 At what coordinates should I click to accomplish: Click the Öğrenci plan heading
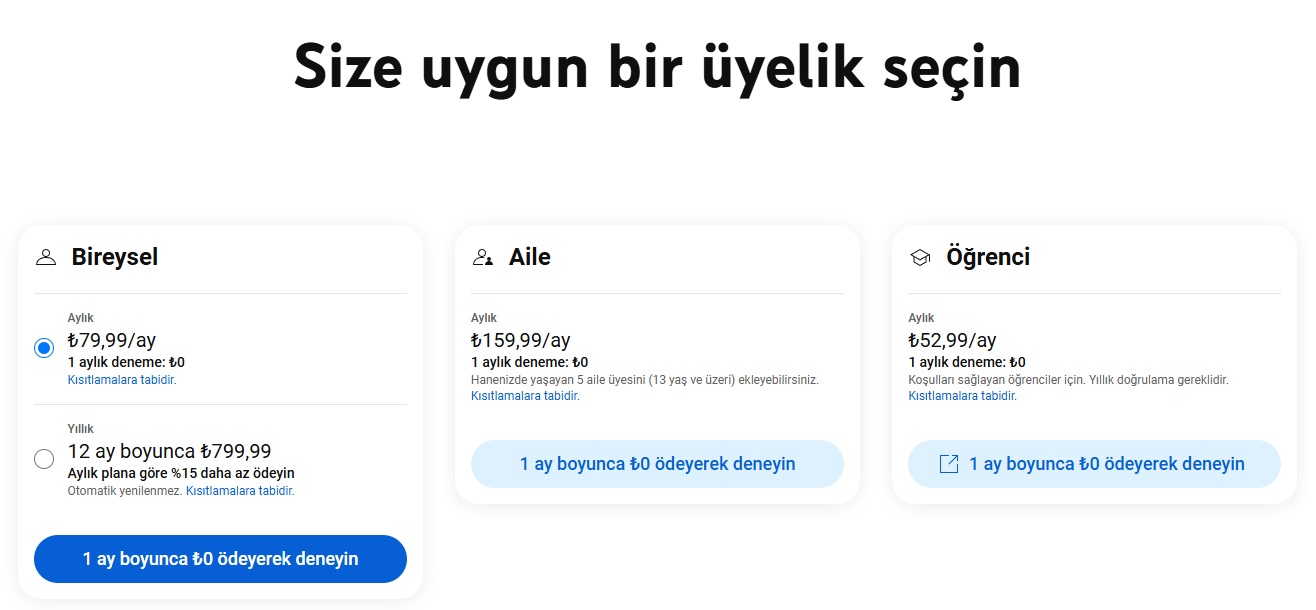[988, 257]
